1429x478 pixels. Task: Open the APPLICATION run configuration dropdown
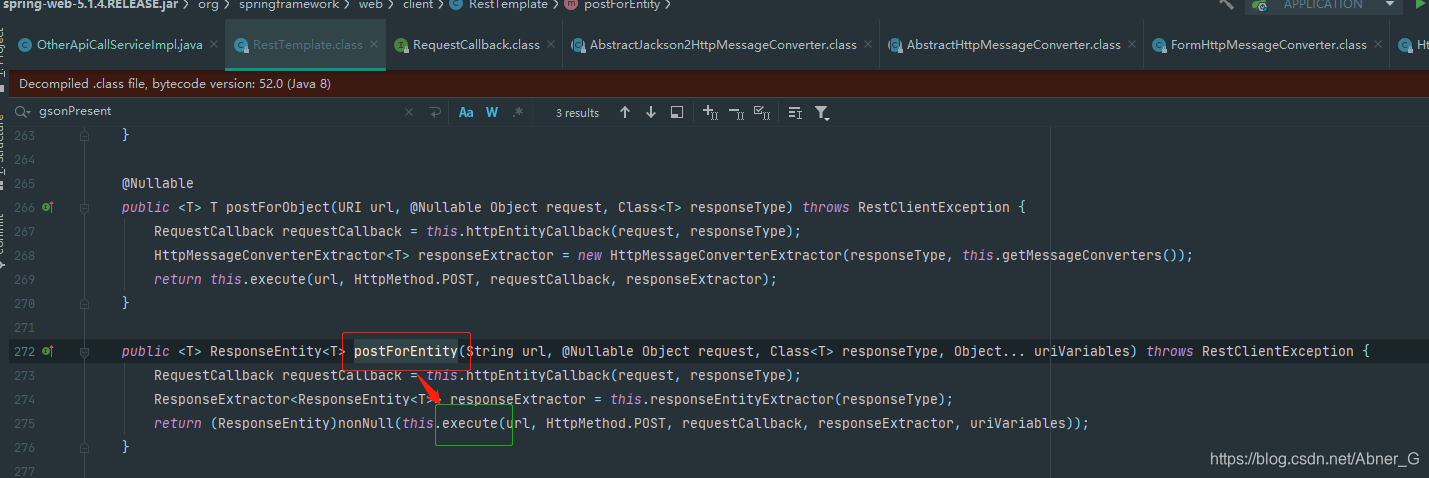coord(1325,5)
